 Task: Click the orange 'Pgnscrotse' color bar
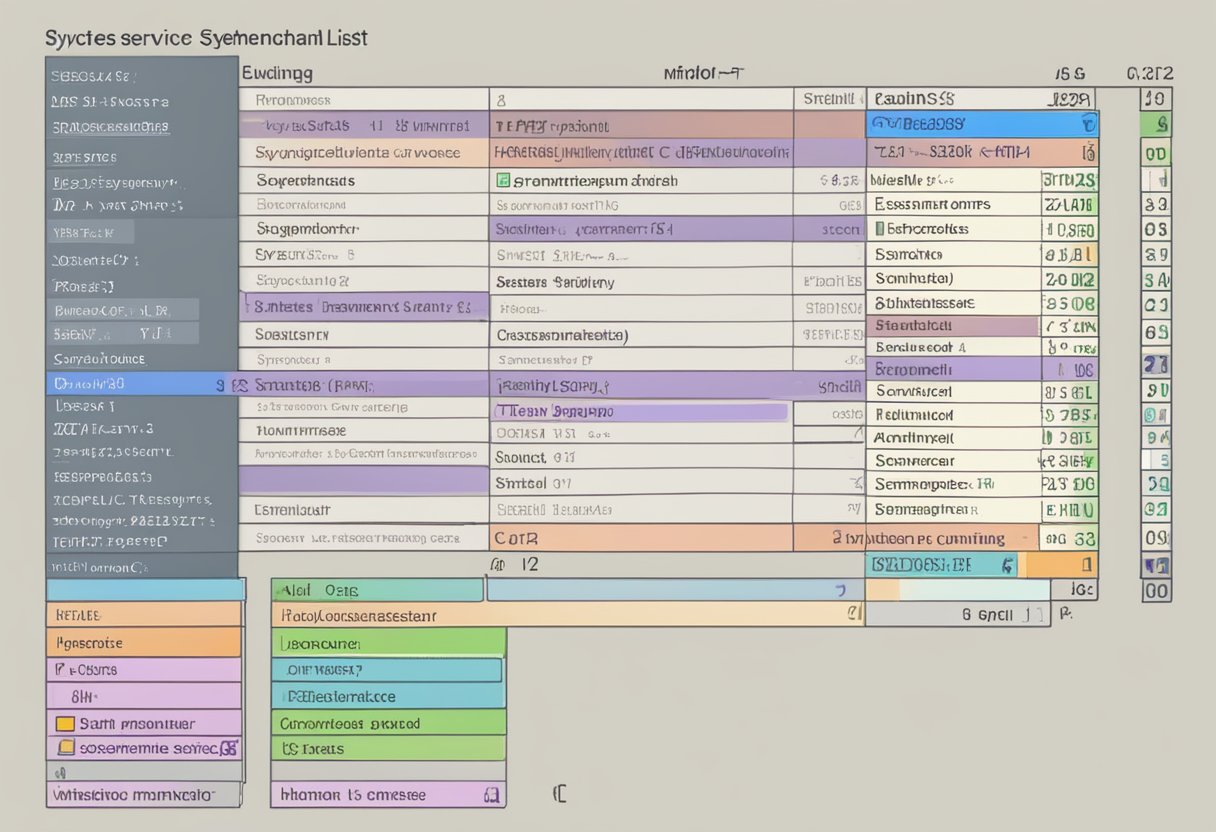[143, 643]
